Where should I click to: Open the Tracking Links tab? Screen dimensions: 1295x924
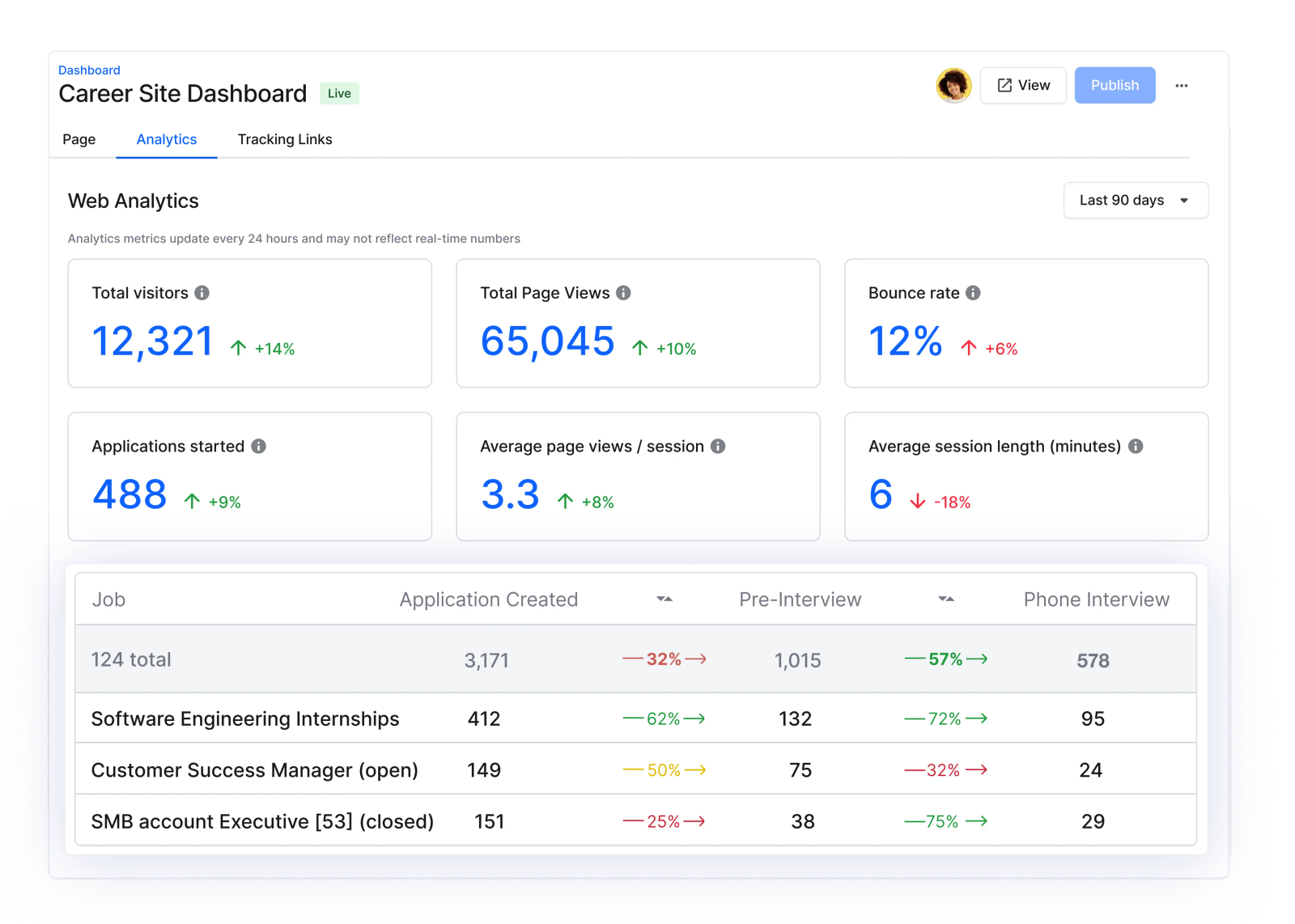[x=285, y=139]
